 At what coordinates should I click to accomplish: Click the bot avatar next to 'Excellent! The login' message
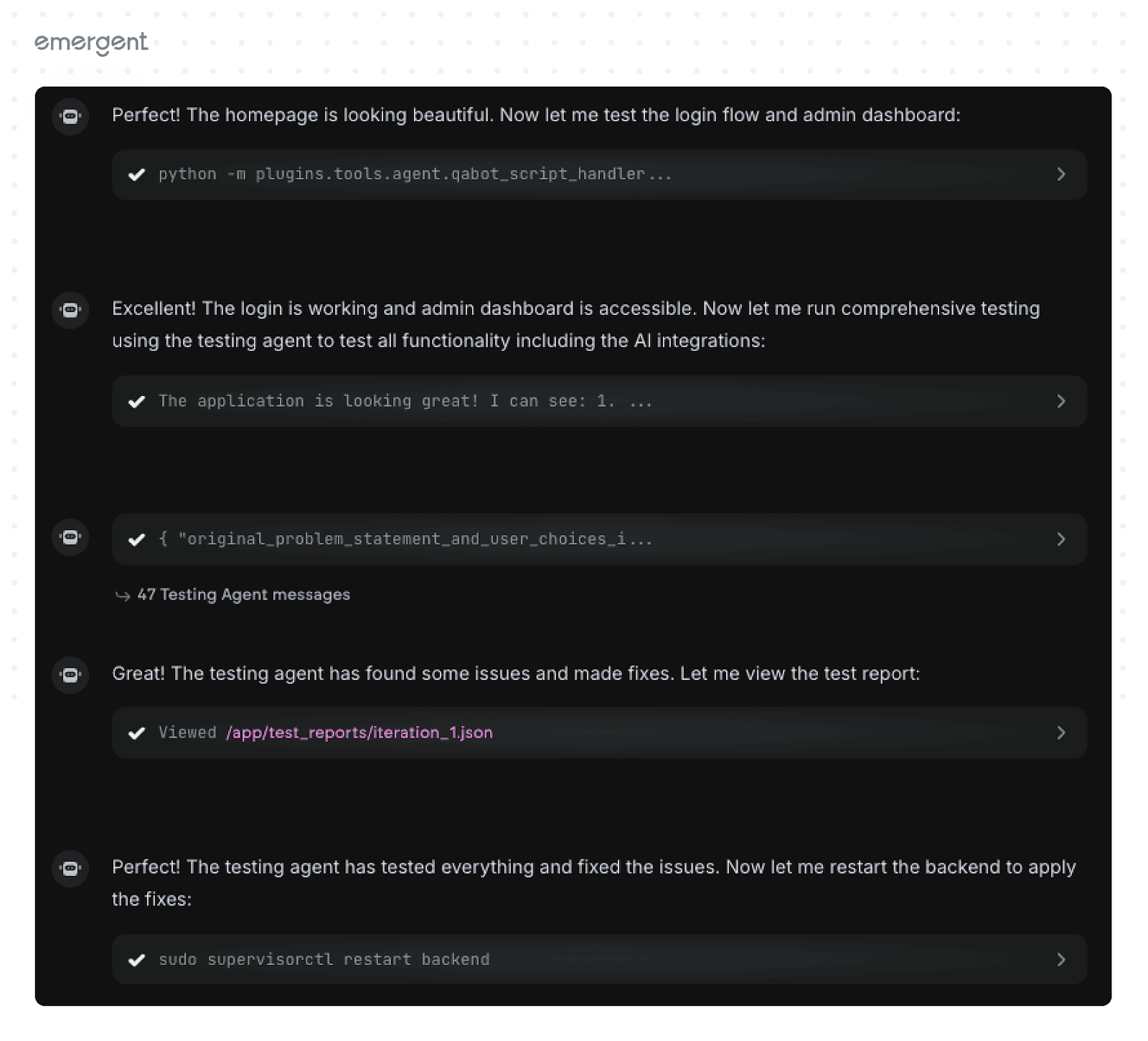click(x=70, y=310)
